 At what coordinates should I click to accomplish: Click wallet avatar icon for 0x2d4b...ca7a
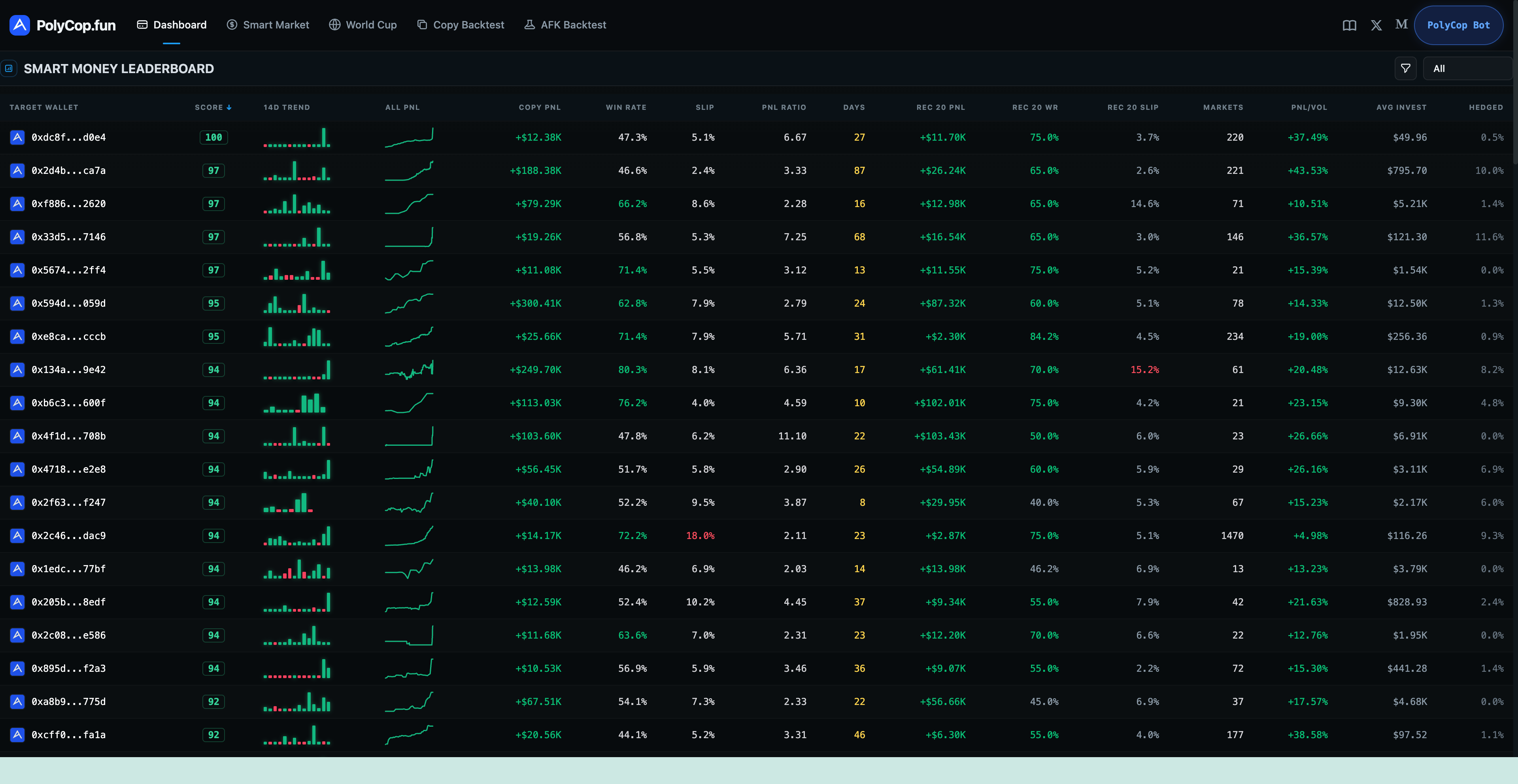(x=18, y=170)
